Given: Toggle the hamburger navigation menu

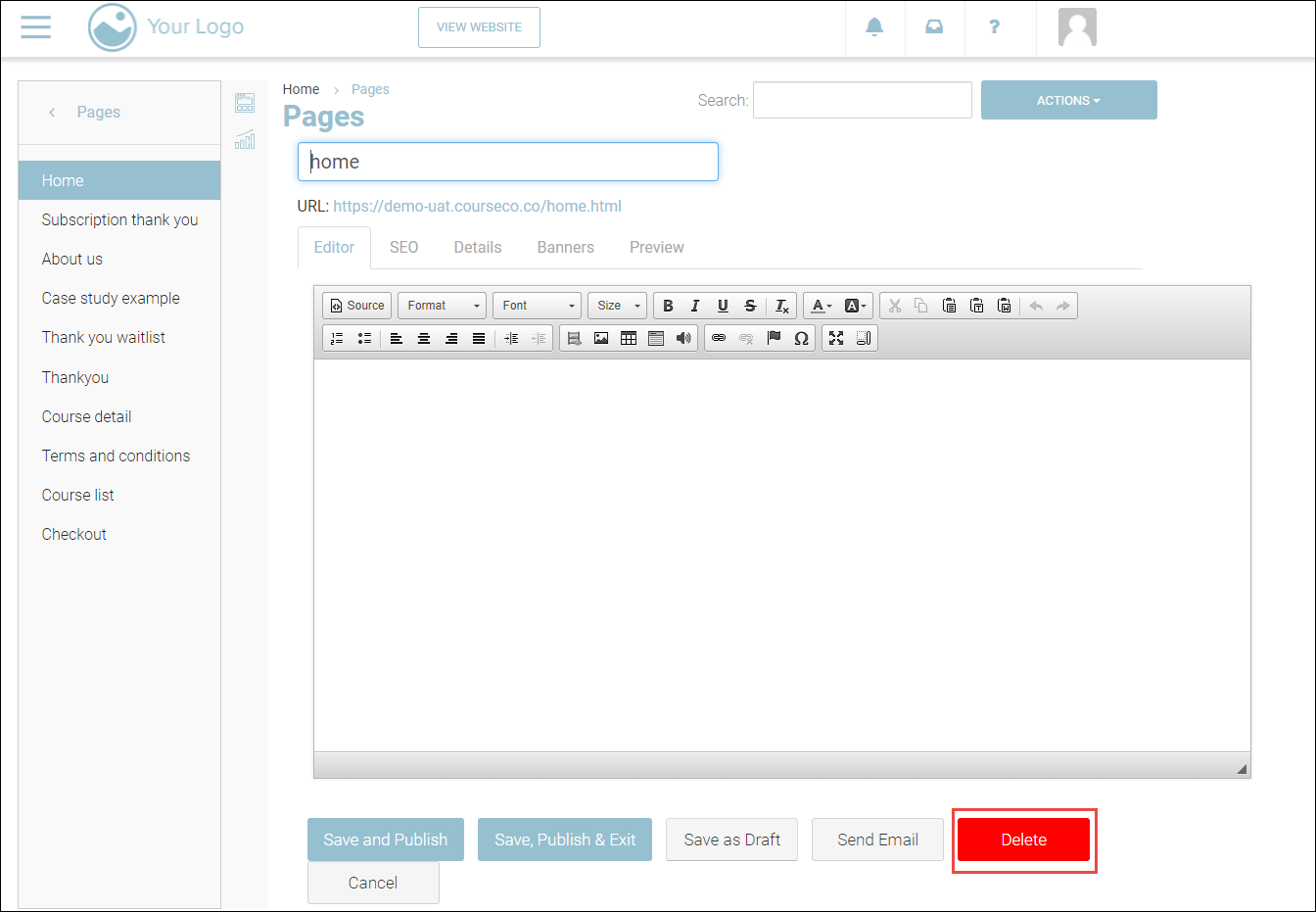Looking at the screenshot, I should (36, 26).
